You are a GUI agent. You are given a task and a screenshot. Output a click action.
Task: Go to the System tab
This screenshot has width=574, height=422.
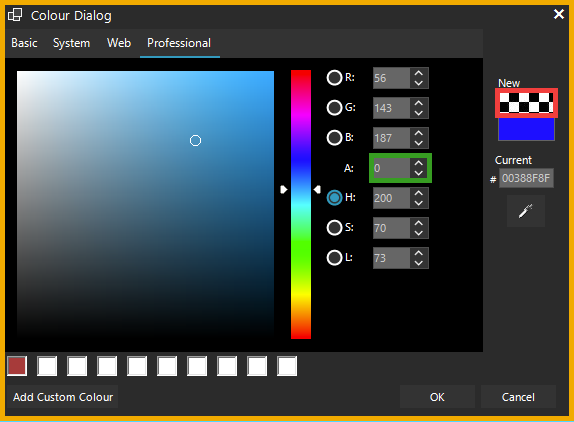71,43
